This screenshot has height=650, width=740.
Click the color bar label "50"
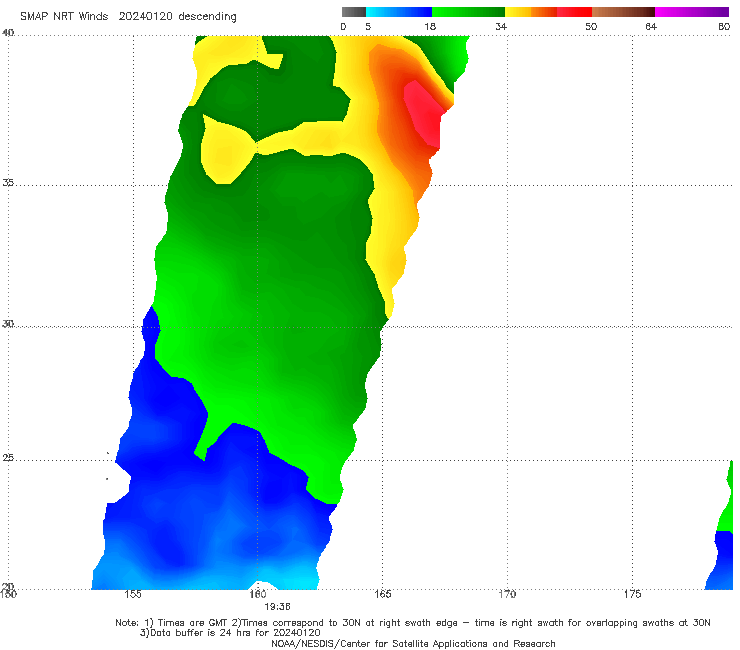click(x=591, y=27)
